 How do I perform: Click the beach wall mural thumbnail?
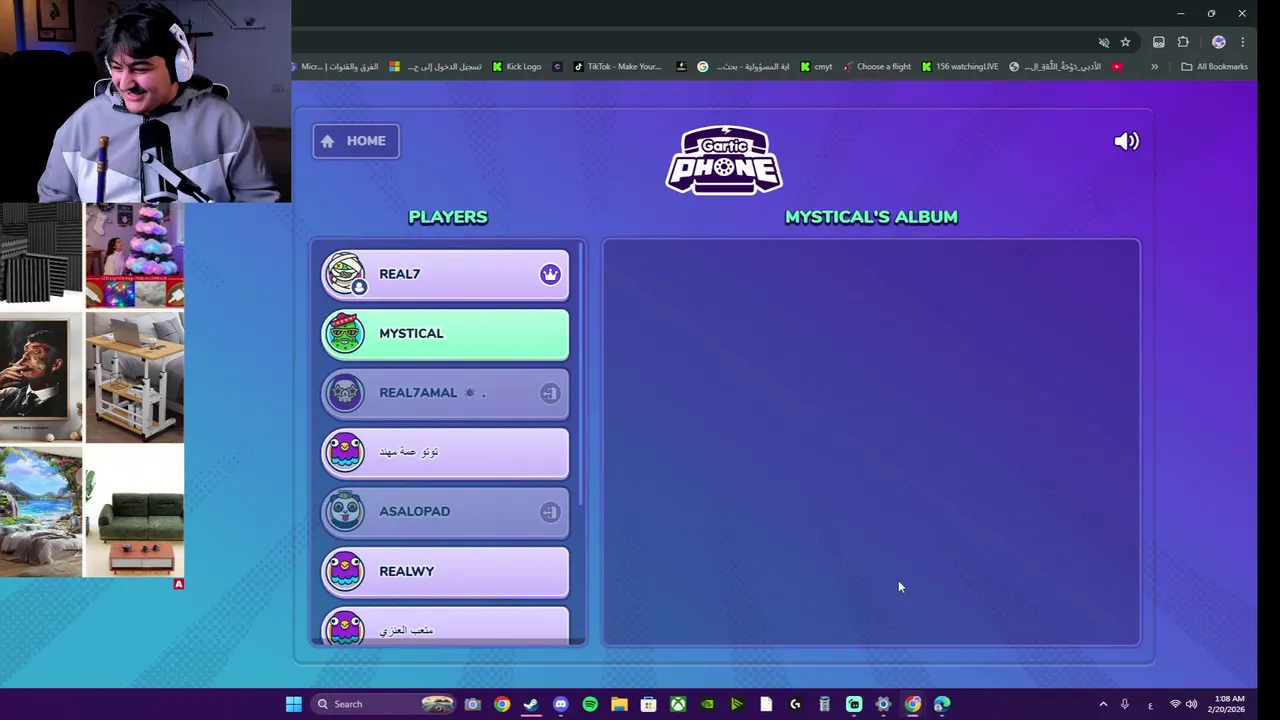coord(41,512)
